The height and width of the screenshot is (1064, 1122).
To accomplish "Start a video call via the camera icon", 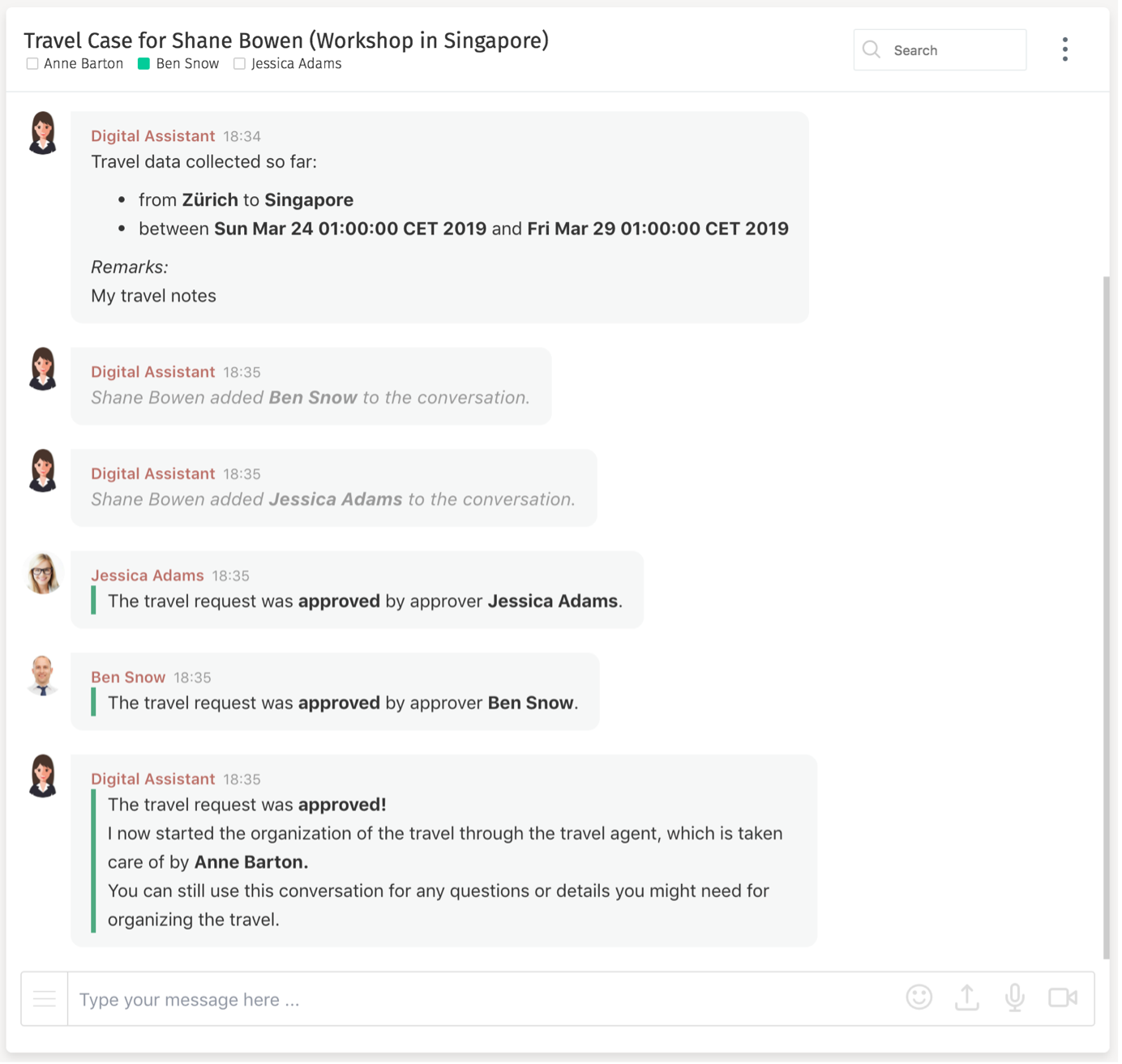I will tap(1063, 998).
